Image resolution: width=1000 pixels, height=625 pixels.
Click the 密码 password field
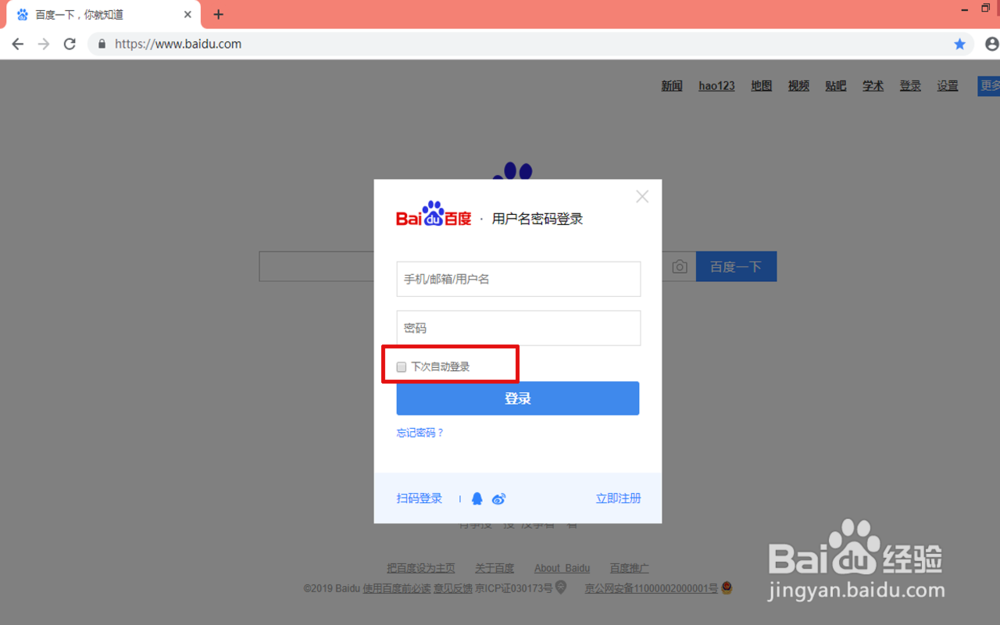[518, 328]
